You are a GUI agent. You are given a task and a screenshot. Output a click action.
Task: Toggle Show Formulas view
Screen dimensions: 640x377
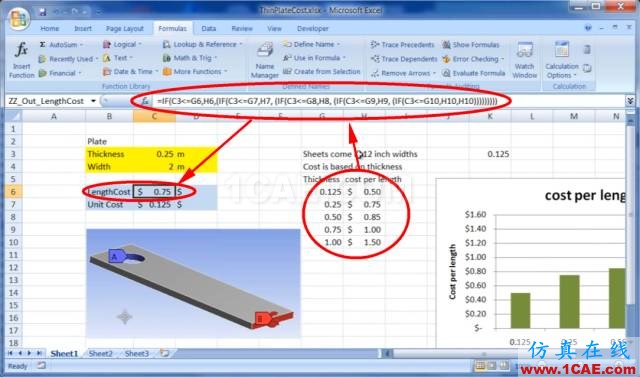[x=471, y=44]
